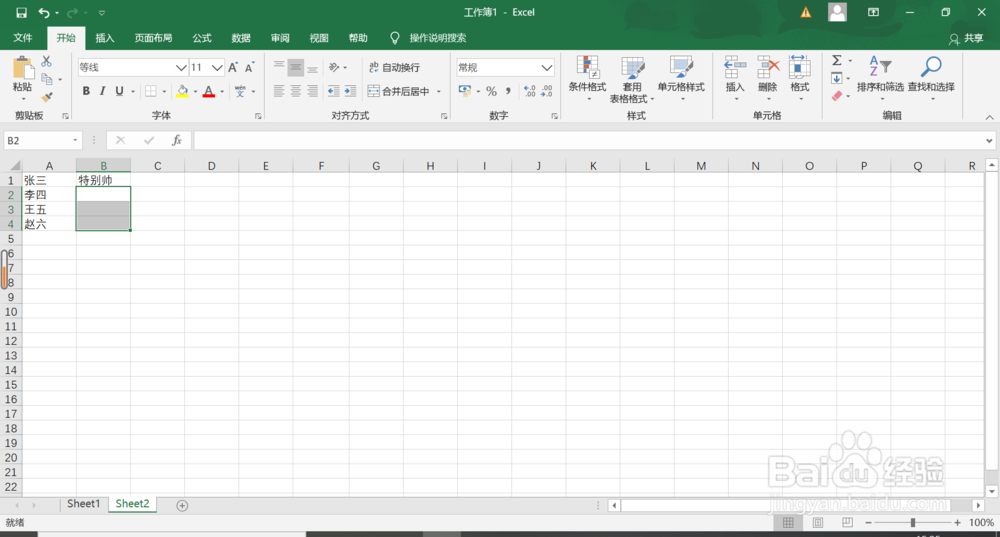
Task: Expand the formula bar
Action: [989, 140]
